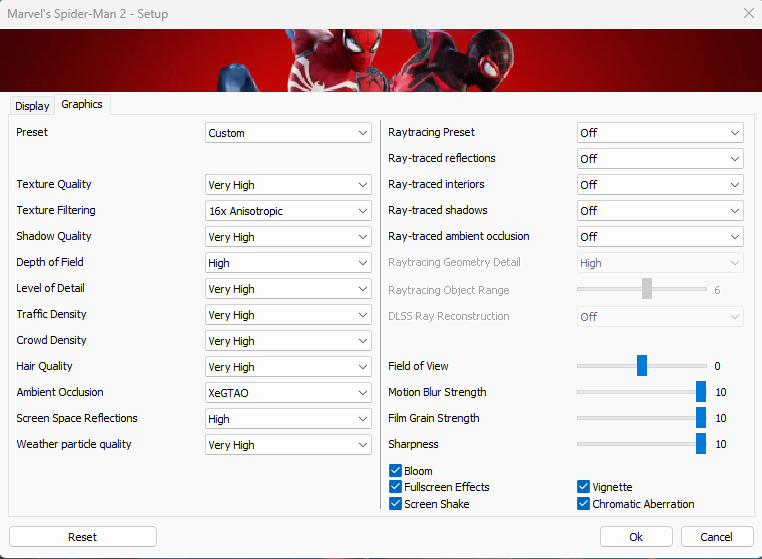Expand the Level of Detail dropdown
This screenshot has height=559, width=762.
pos(288,289)
